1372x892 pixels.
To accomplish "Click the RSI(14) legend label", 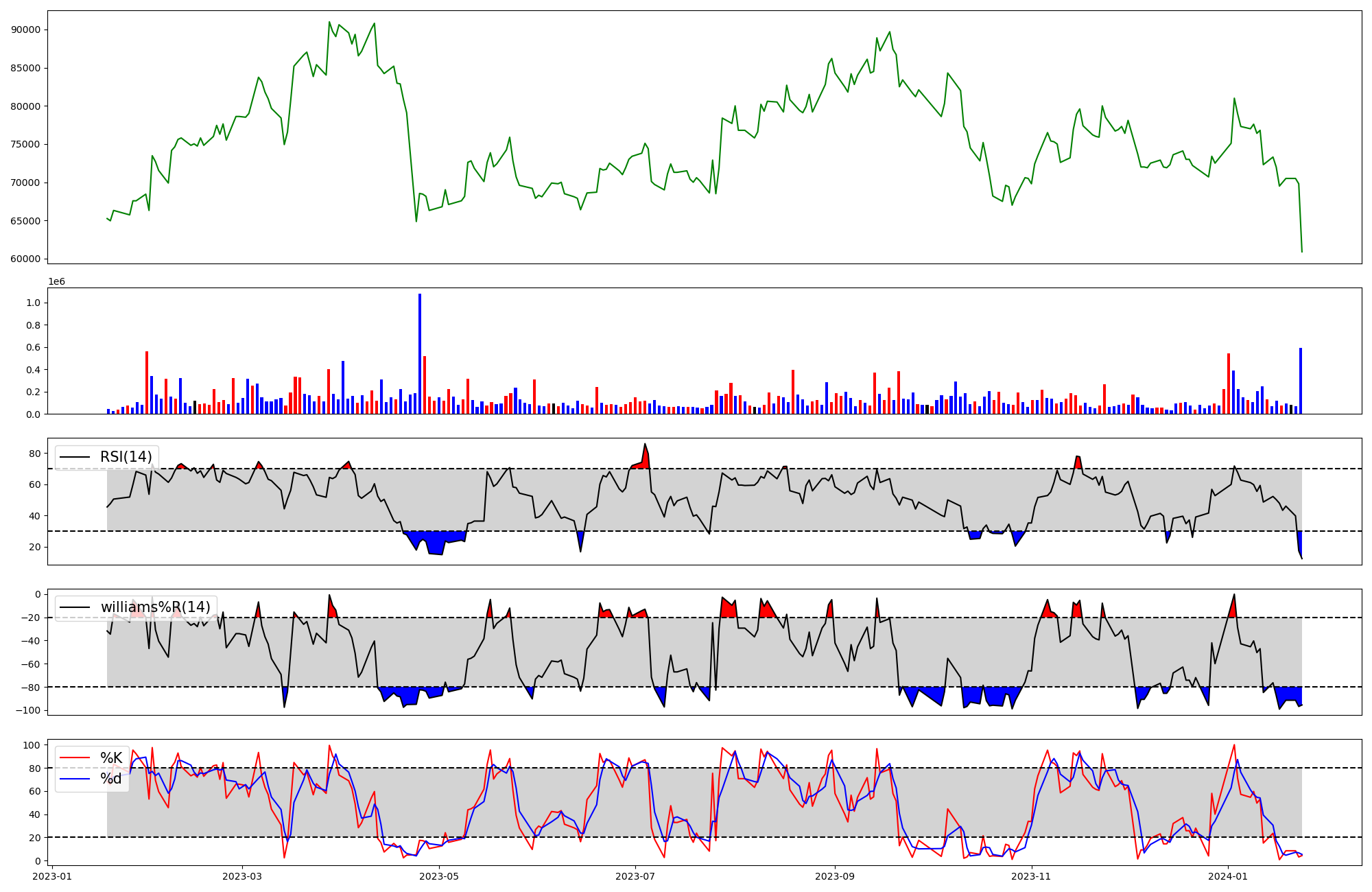I will point(126,457).
